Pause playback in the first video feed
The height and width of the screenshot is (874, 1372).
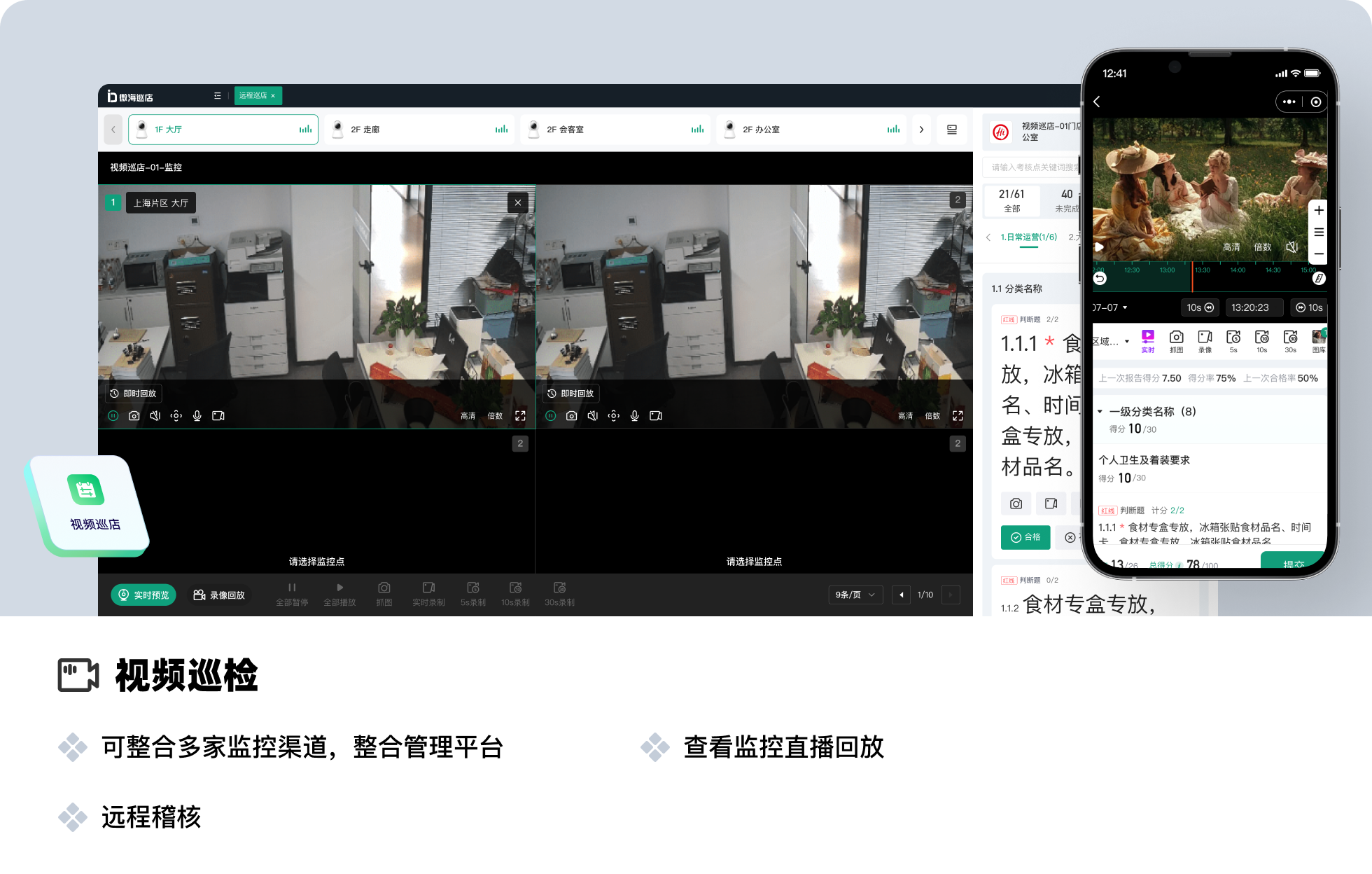pos(113,416)
